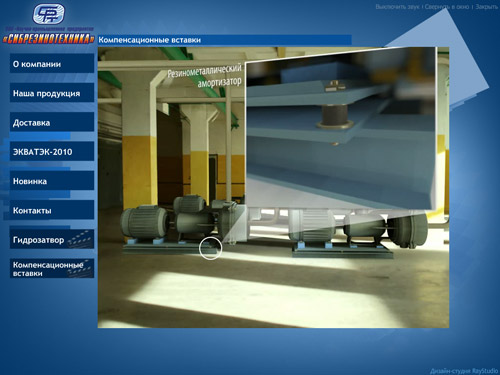Show the 'Контакты' page
The image size is (500, 375).
coord(52,210)
